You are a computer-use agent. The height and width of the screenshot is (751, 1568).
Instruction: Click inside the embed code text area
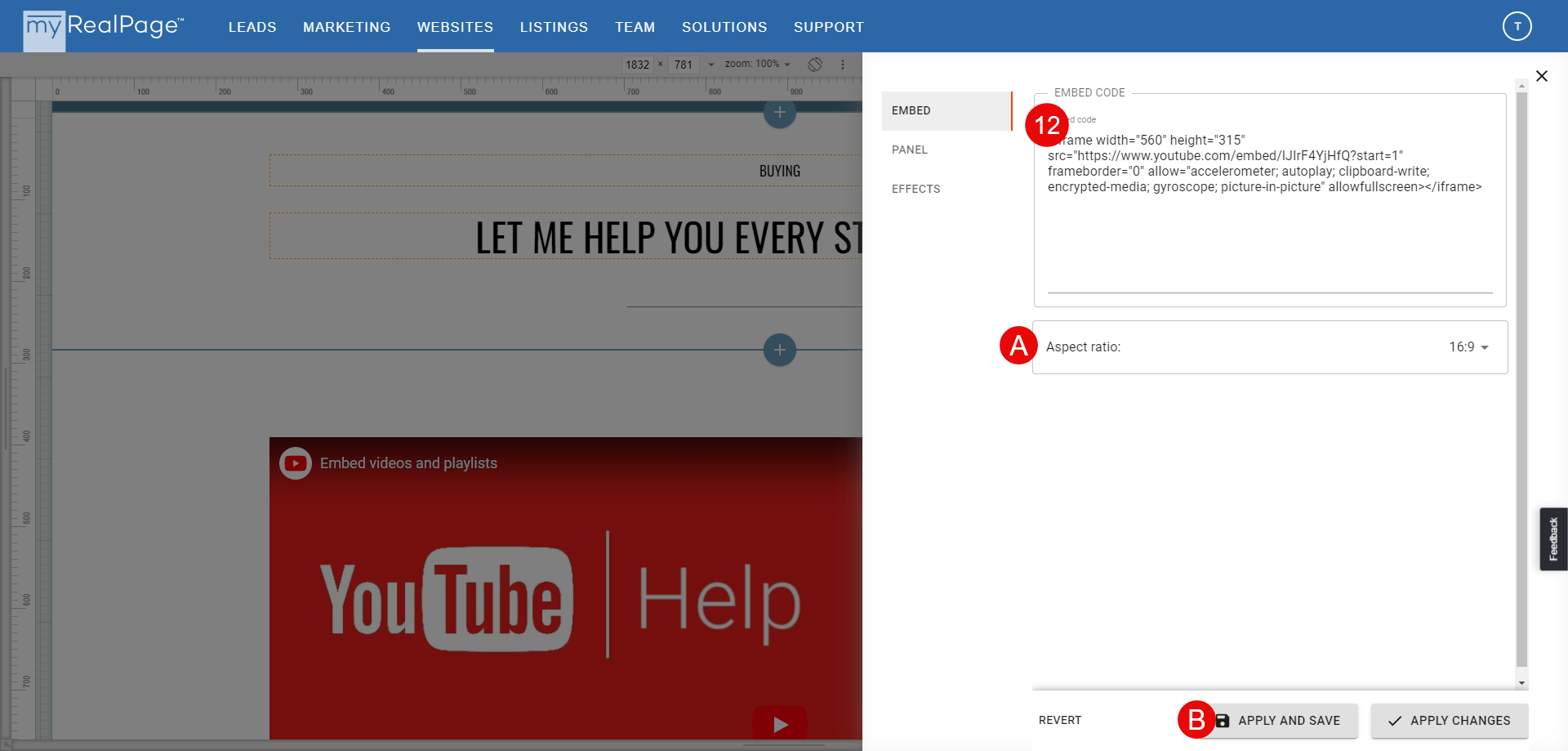point(1269,212)
